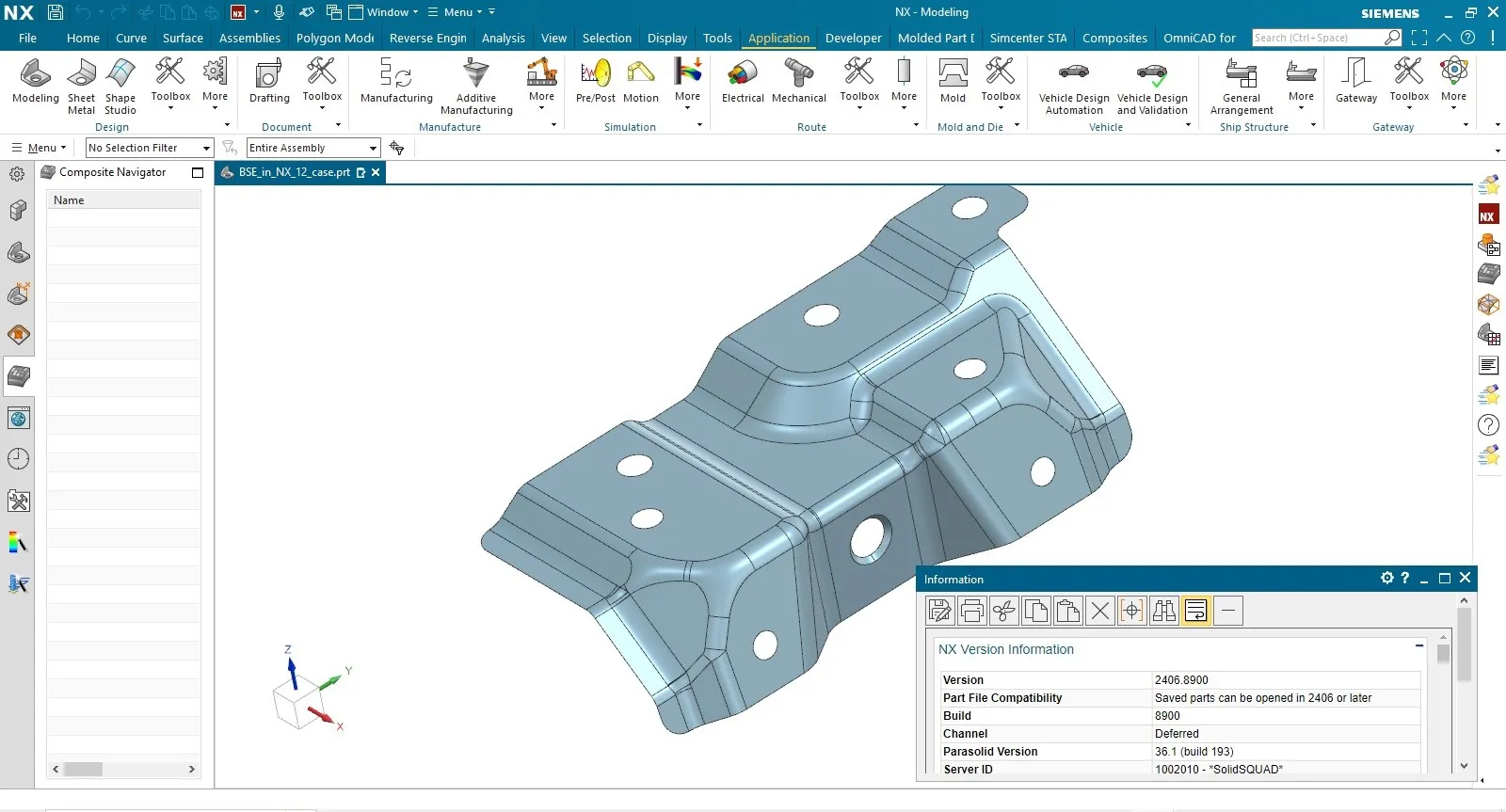Viewport: 1506px width, 812px height.
Task: Click the Parasolid Version value 36.1
Action: [x=1194, y=752]
